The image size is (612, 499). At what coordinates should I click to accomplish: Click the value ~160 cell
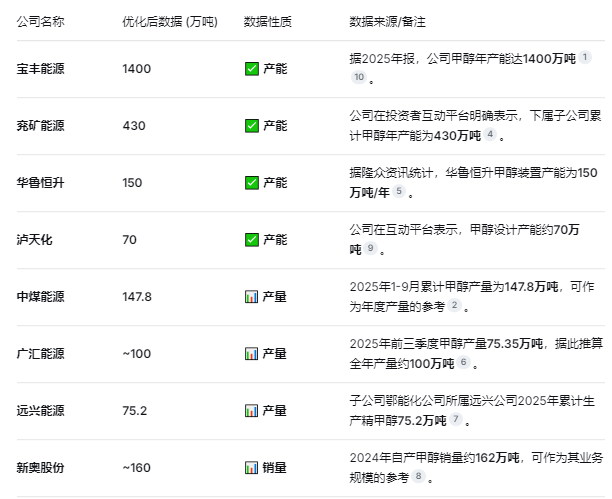[137, 468]
